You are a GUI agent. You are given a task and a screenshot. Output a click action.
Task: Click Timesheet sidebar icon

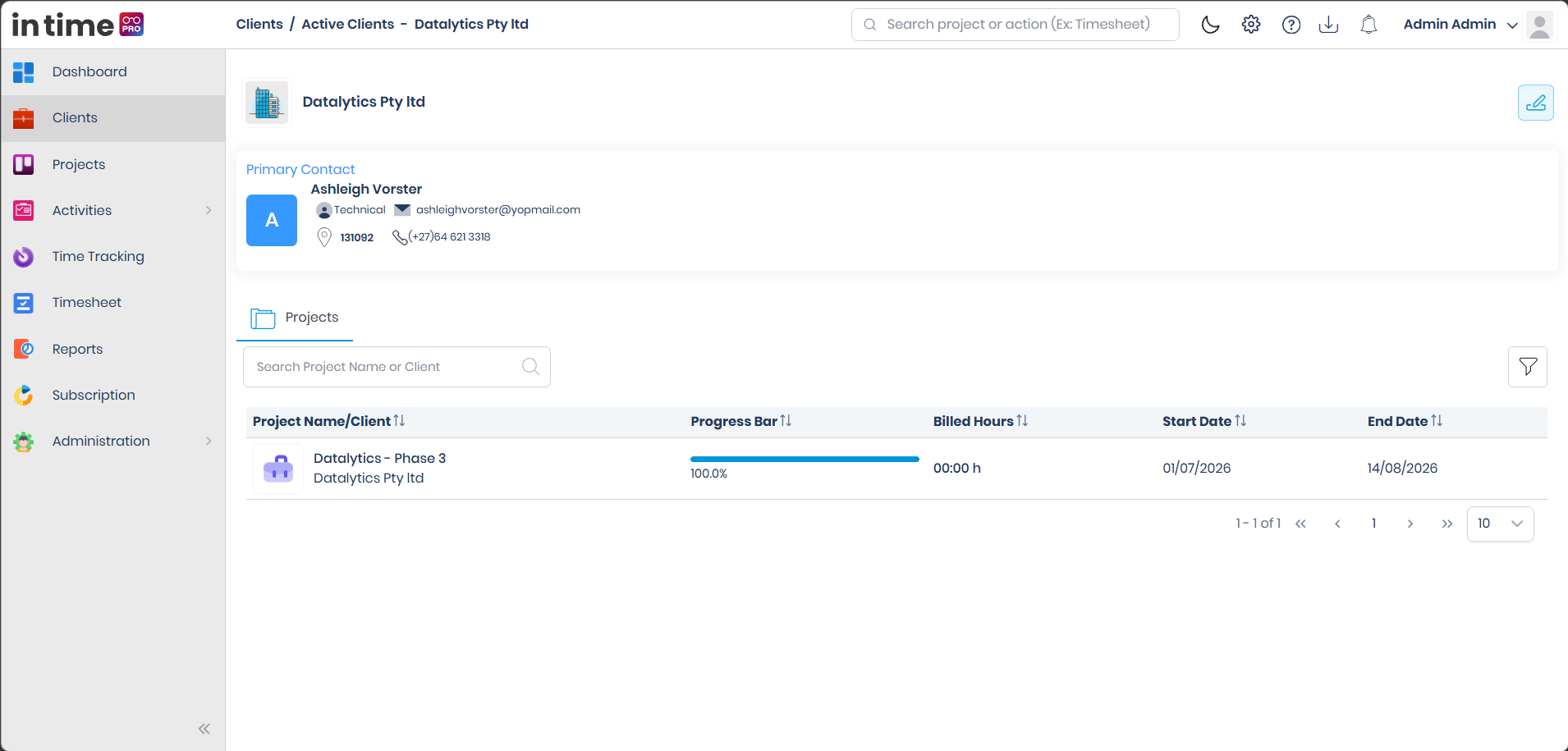coord(24,303)
